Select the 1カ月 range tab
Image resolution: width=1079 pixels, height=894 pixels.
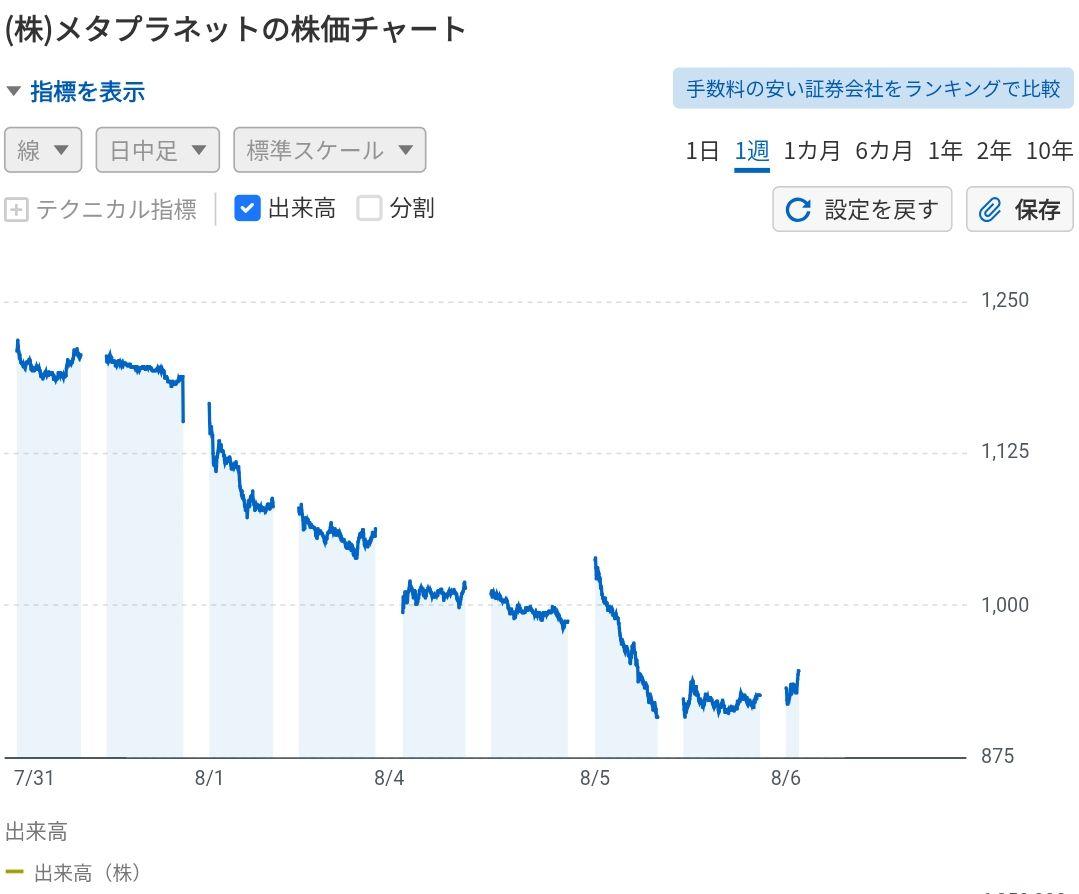(x=812, y=151)
